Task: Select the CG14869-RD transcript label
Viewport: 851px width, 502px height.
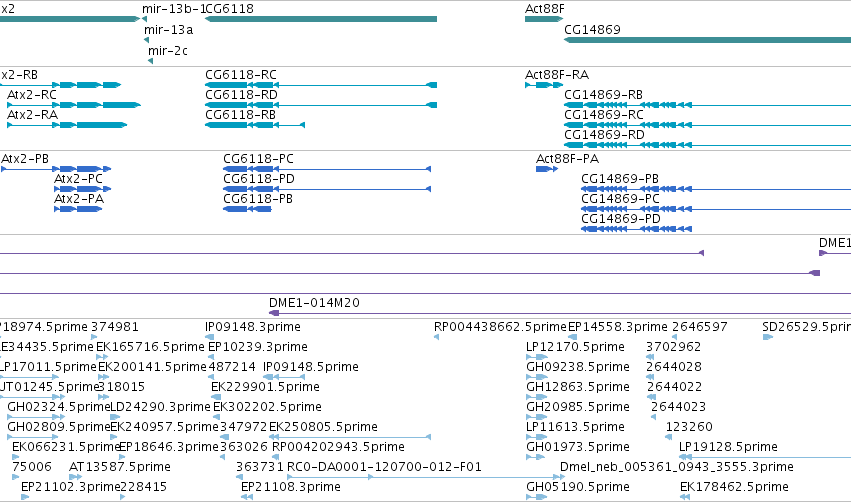Action: (x=605, y=135)
